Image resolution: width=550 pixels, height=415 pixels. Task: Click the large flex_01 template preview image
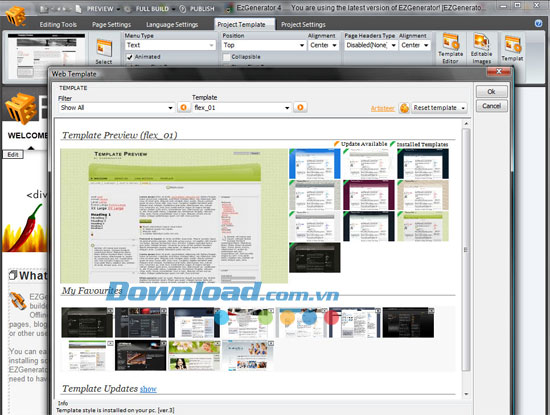(174, 216)
